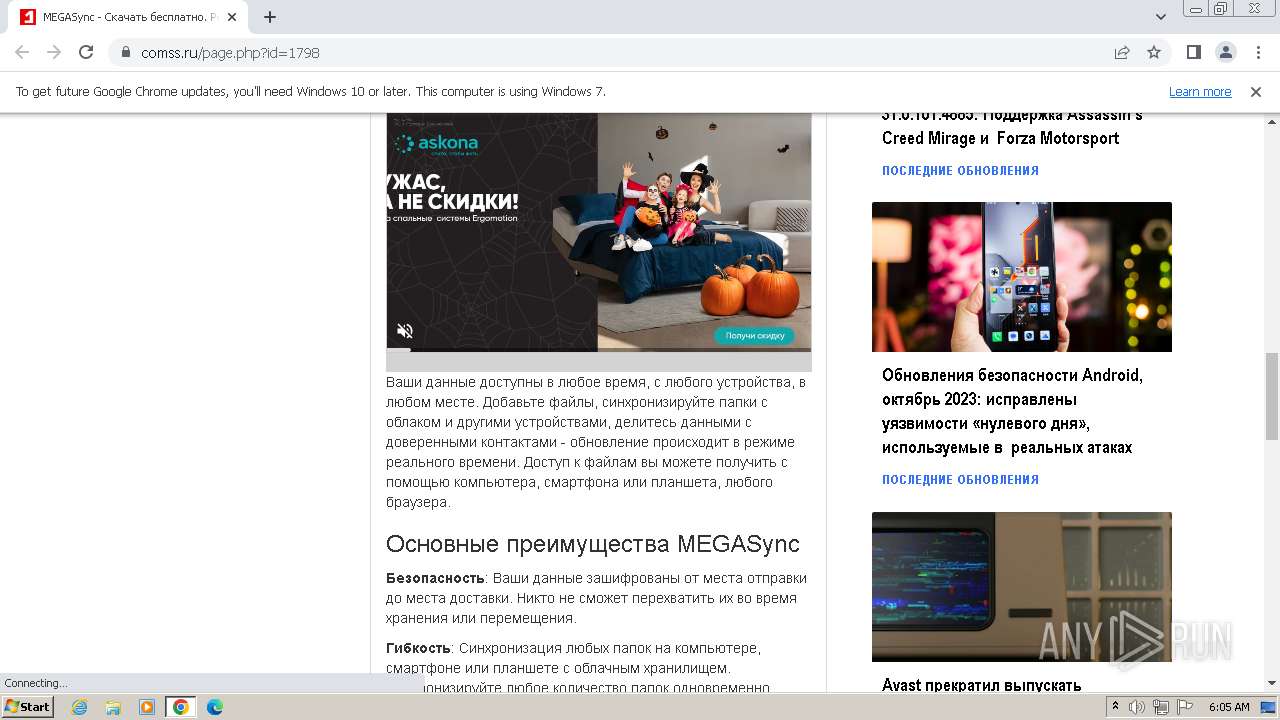Click the bold word "Гибкость"
The height and width of the screenshot is (720, 1280).
tap(418, 648)
